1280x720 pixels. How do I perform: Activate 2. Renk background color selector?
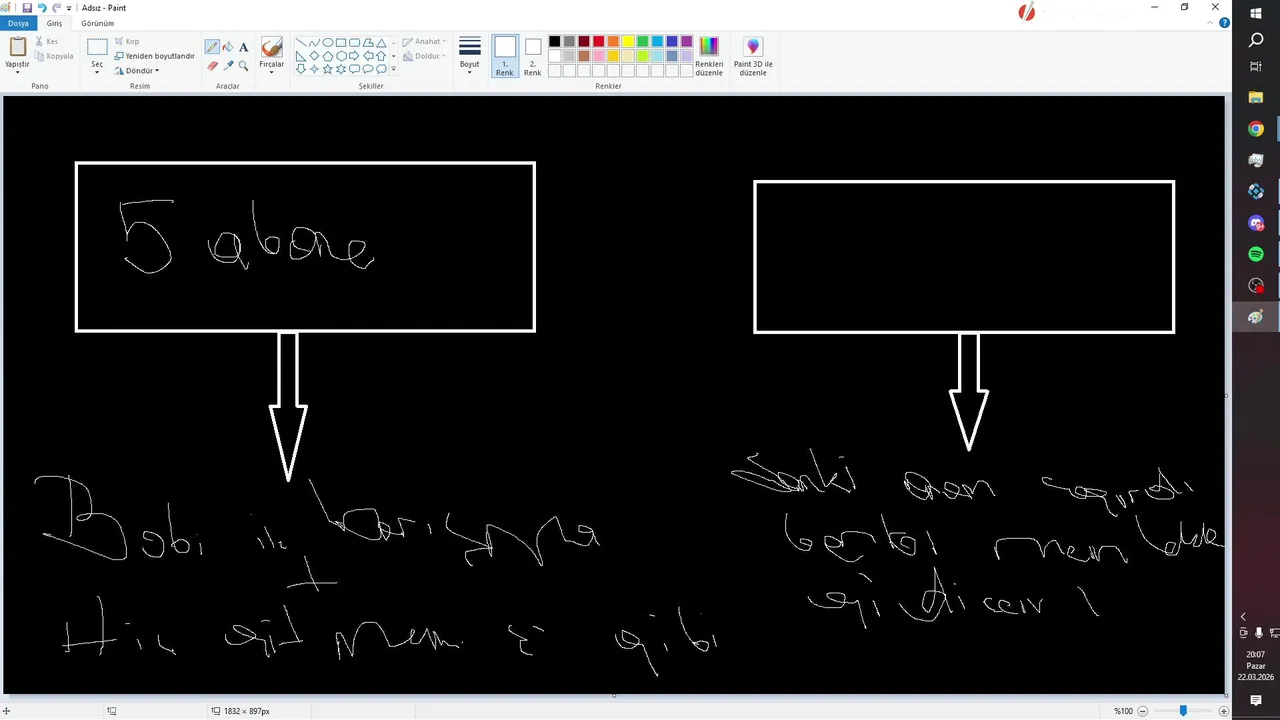pos(533,56)
